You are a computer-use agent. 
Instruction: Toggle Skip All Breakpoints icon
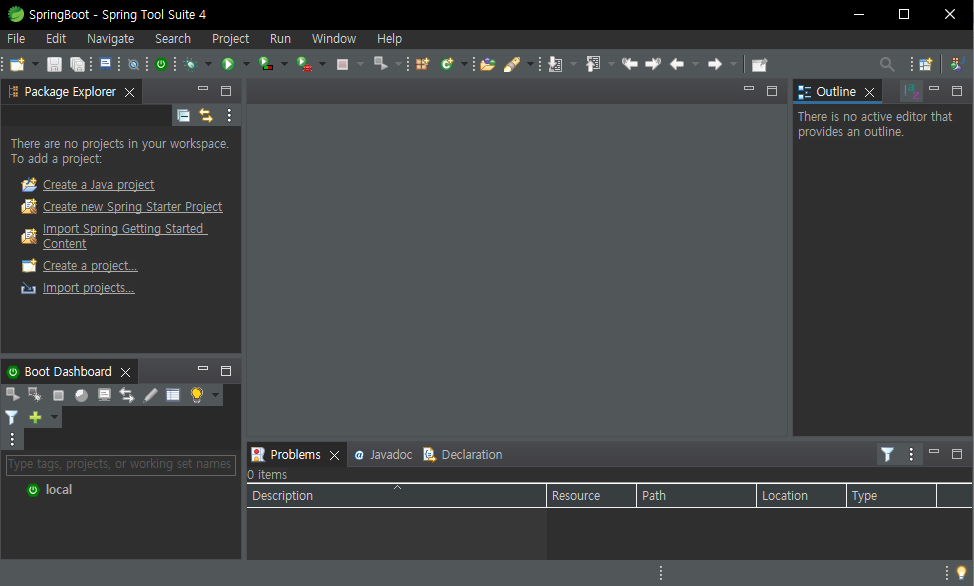[x=133, y=64]
